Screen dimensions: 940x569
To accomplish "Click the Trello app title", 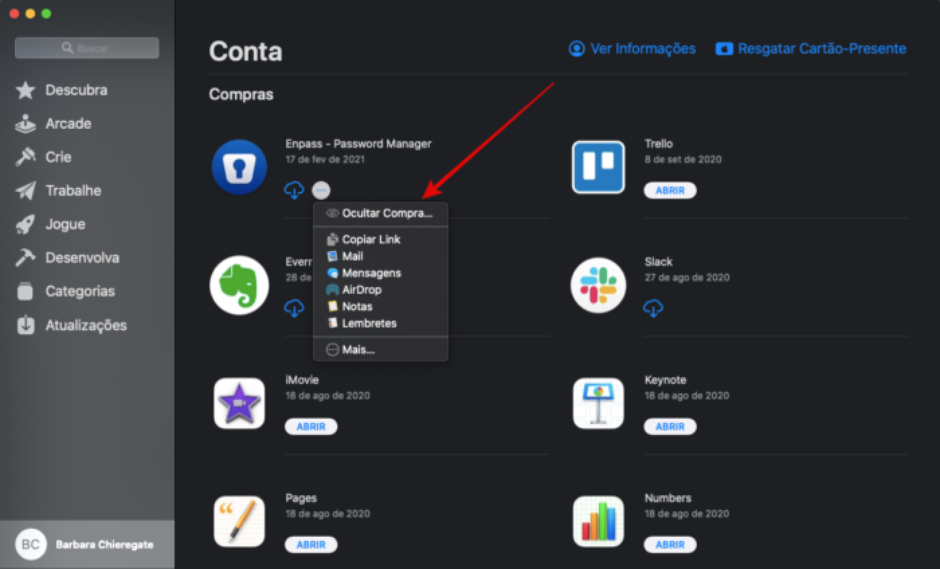I will 659,144.
